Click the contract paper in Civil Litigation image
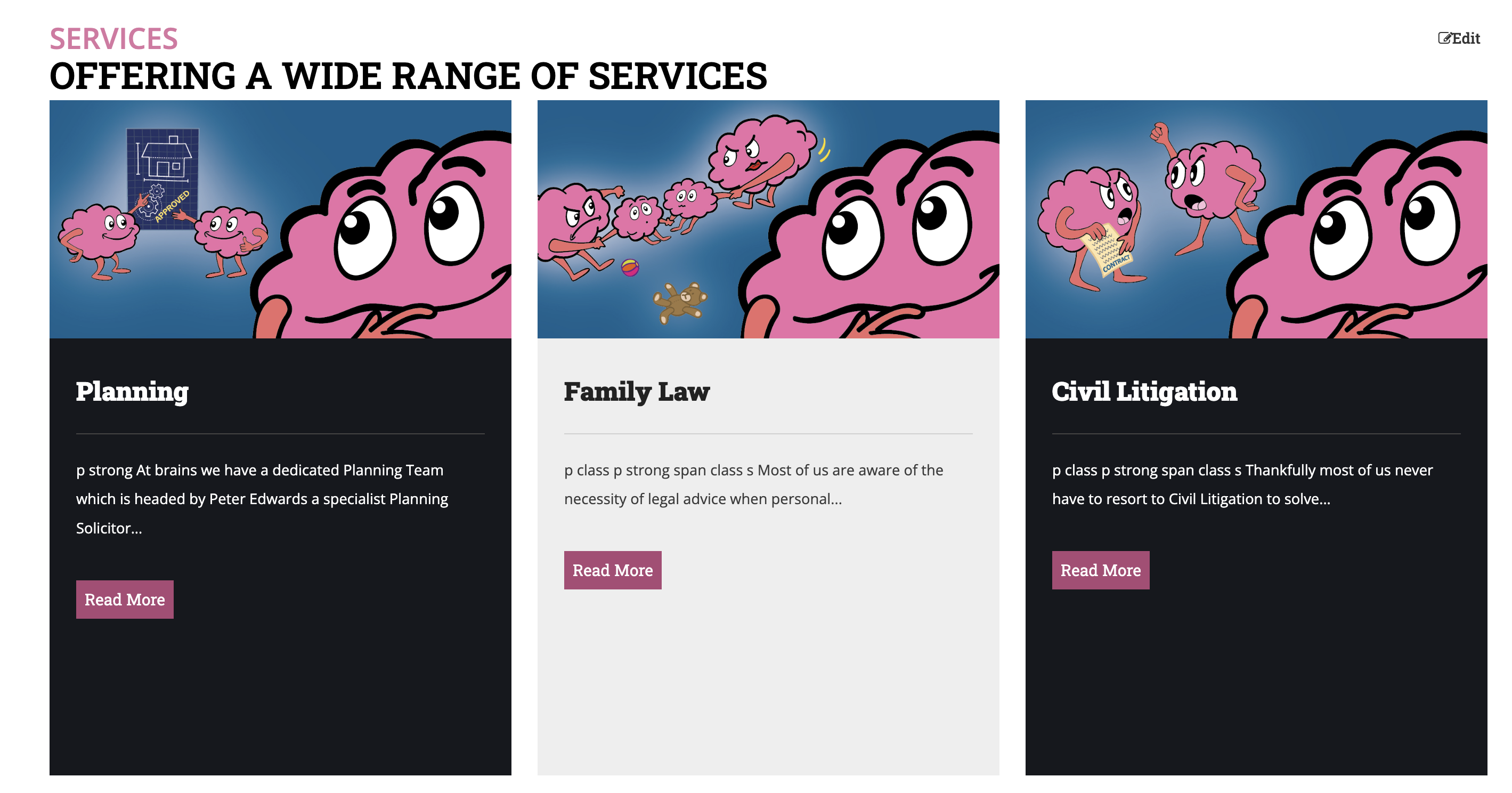Screen dimensions: 1512x793 click(x=1109, y=249)
